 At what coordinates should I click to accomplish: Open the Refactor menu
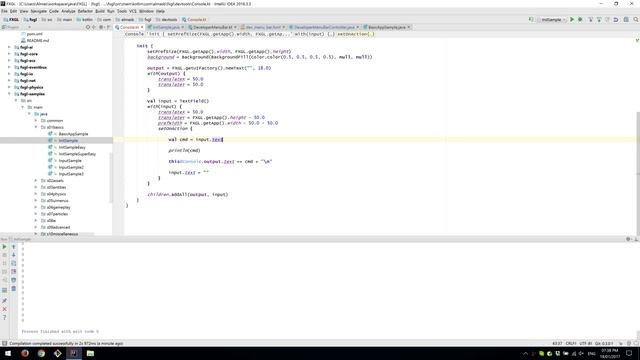tap(85, 11)
